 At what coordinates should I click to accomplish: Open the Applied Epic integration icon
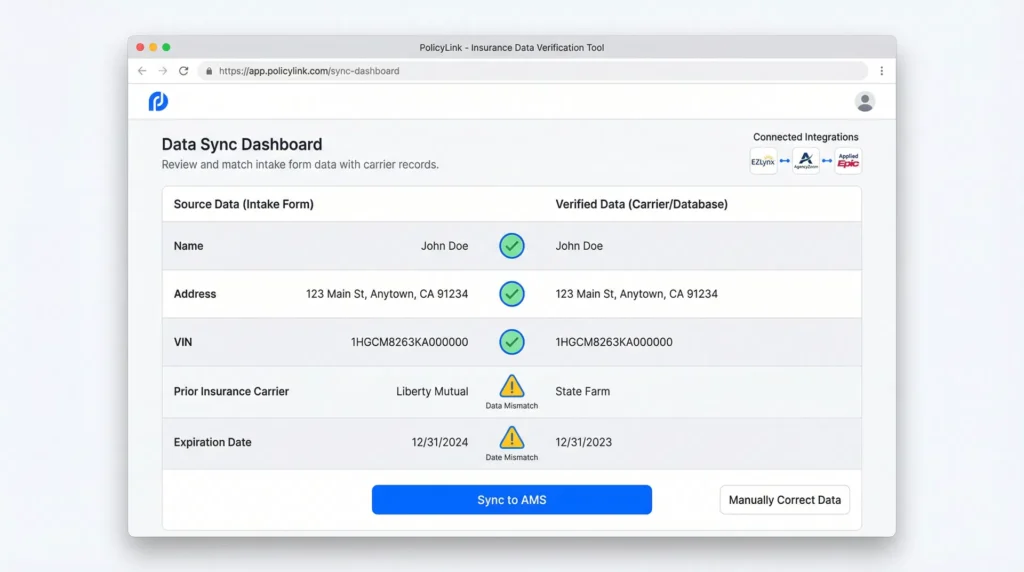click(x=848, y=161)
